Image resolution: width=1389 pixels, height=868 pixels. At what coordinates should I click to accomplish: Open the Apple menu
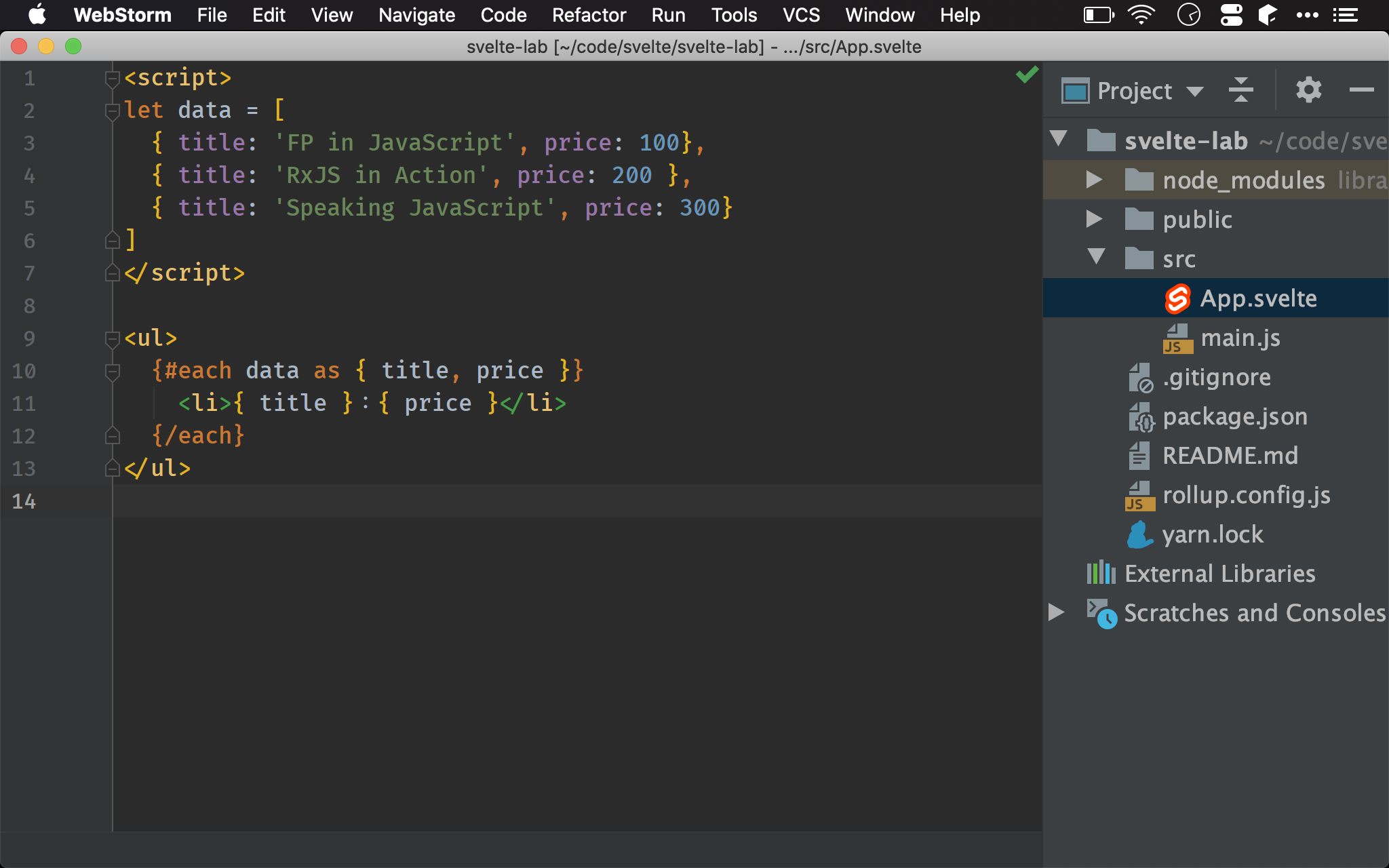[x=37, y=15]
